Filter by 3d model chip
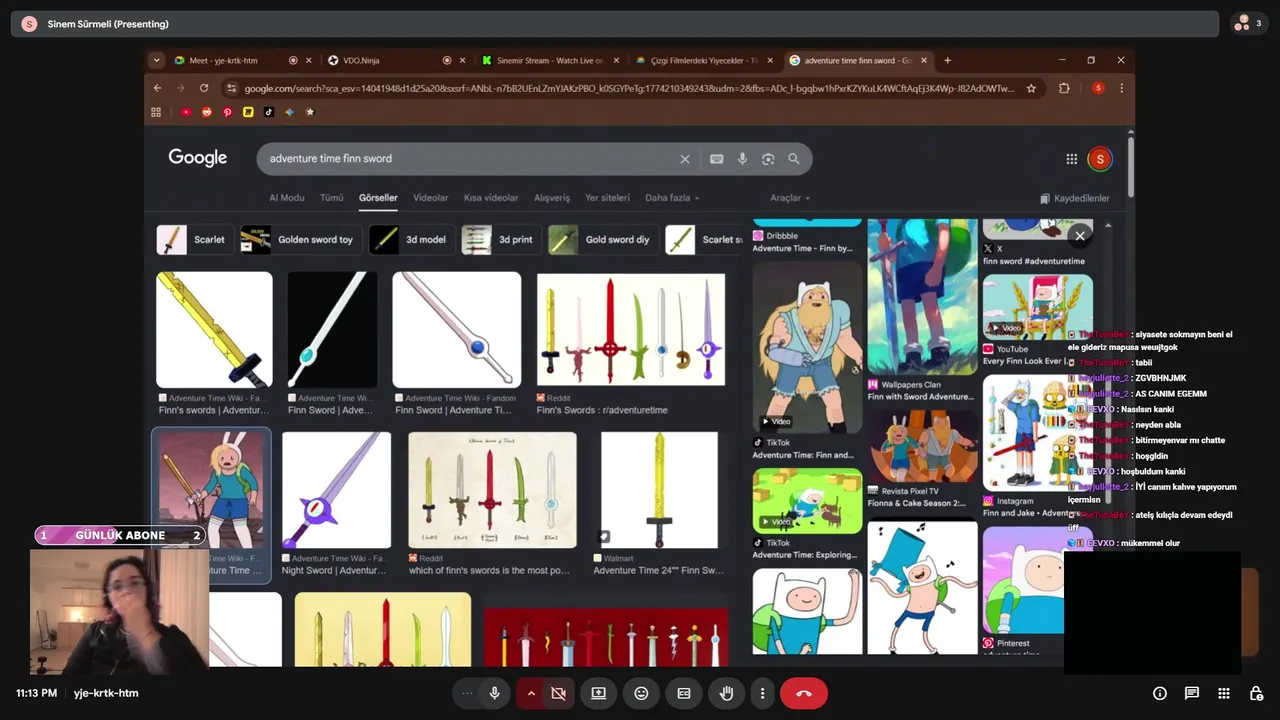This screenshot has width=1280, height=720. [x=410, y=240]
